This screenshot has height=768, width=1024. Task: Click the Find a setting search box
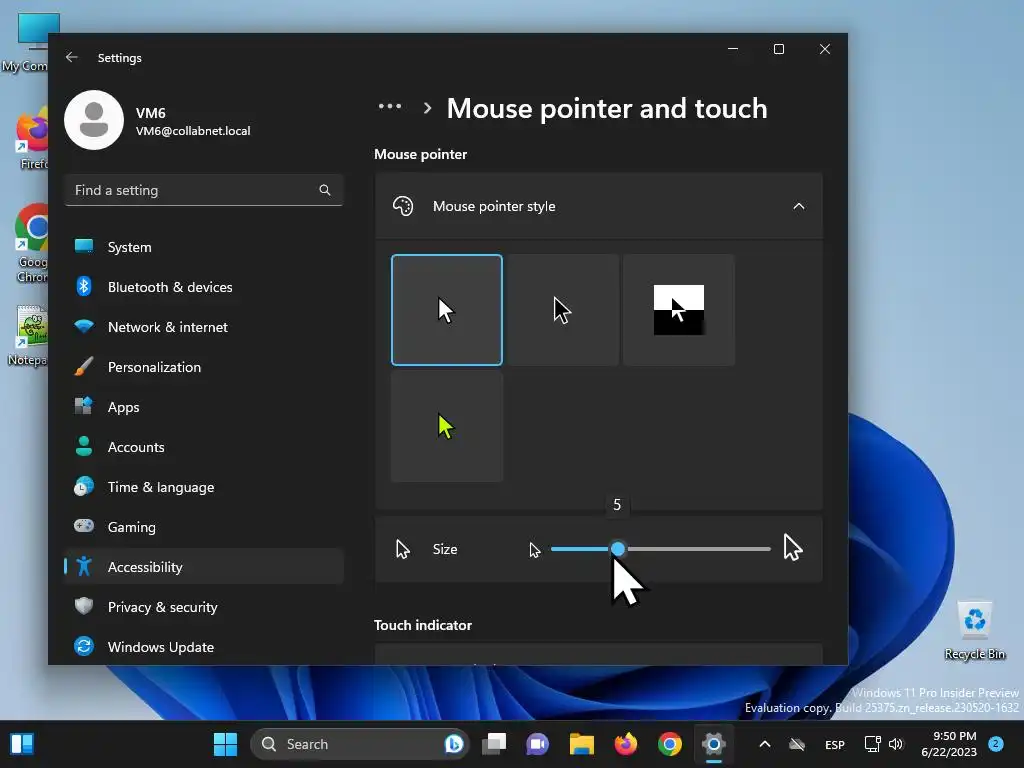pyautogui.click(x=204, y=190)
